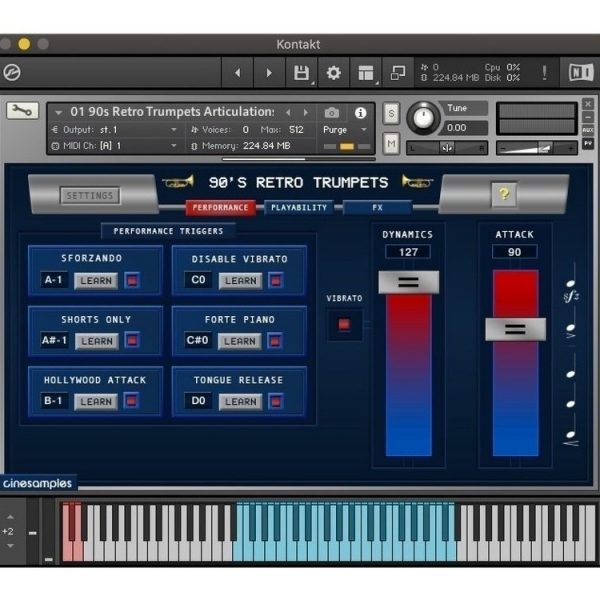
Task: Click the cinesamples logo
Action: pyautogui.click(x=38, y=483)
